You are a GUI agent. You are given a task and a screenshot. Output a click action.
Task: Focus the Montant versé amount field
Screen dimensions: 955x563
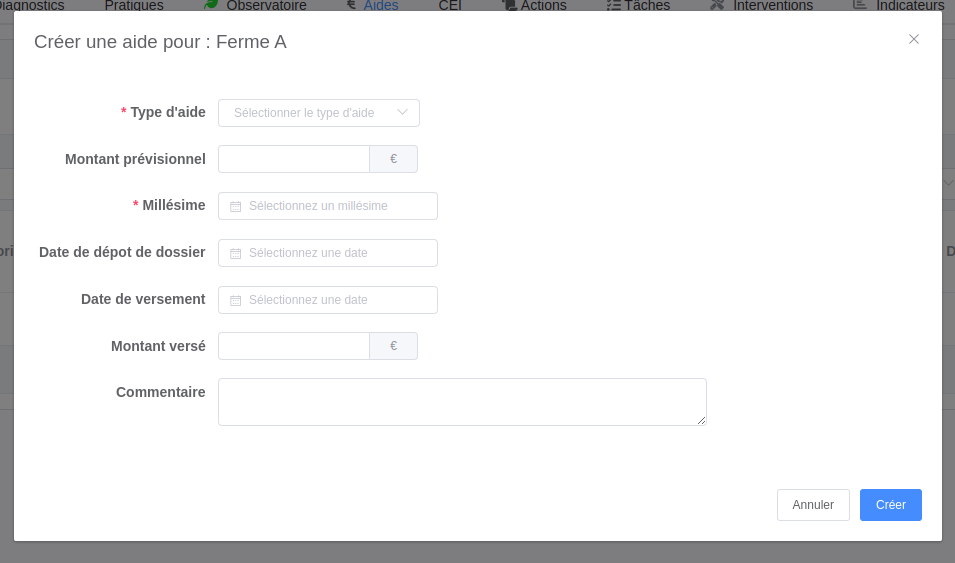(294, 346)
